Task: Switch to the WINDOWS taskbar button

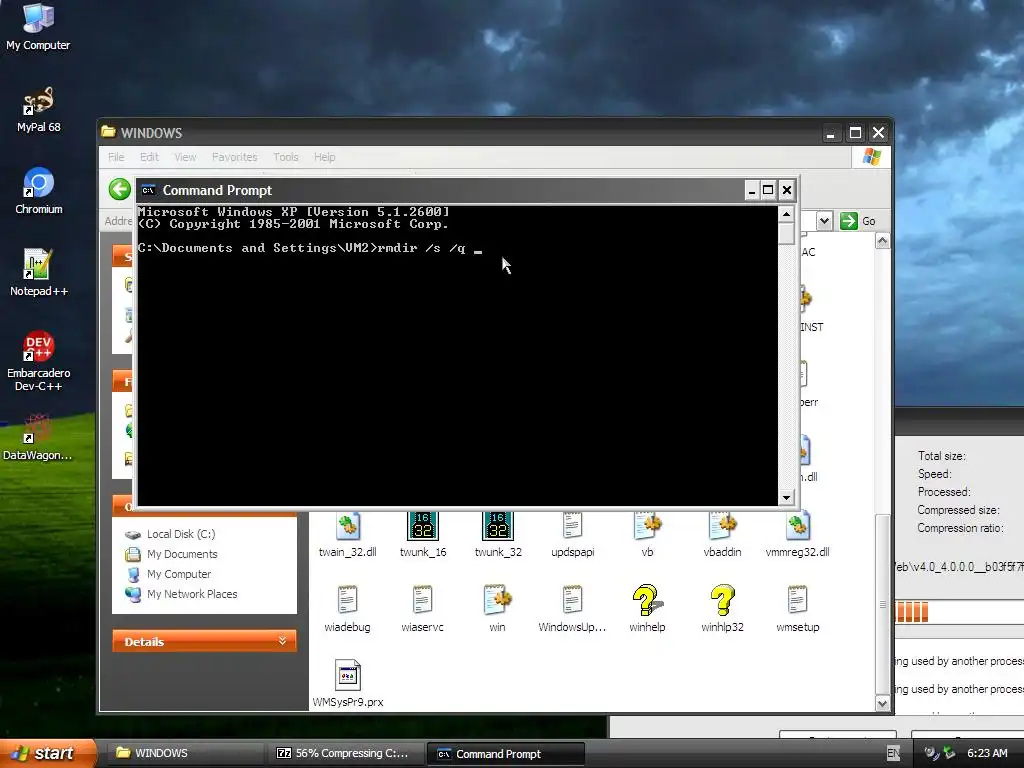Action: [185, 753]
